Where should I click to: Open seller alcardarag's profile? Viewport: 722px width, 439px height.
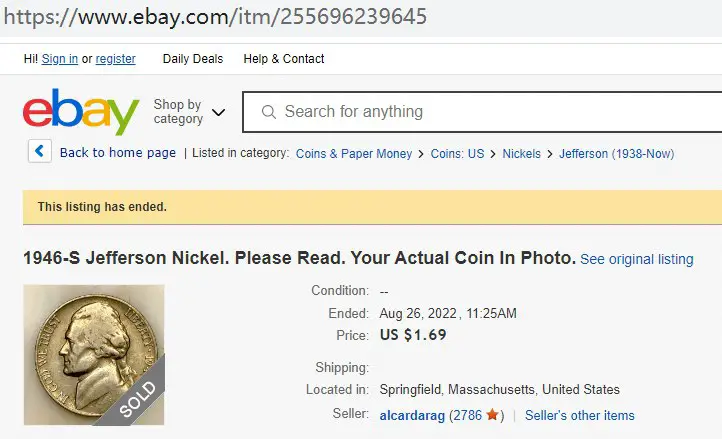click(x=412, y=416)
